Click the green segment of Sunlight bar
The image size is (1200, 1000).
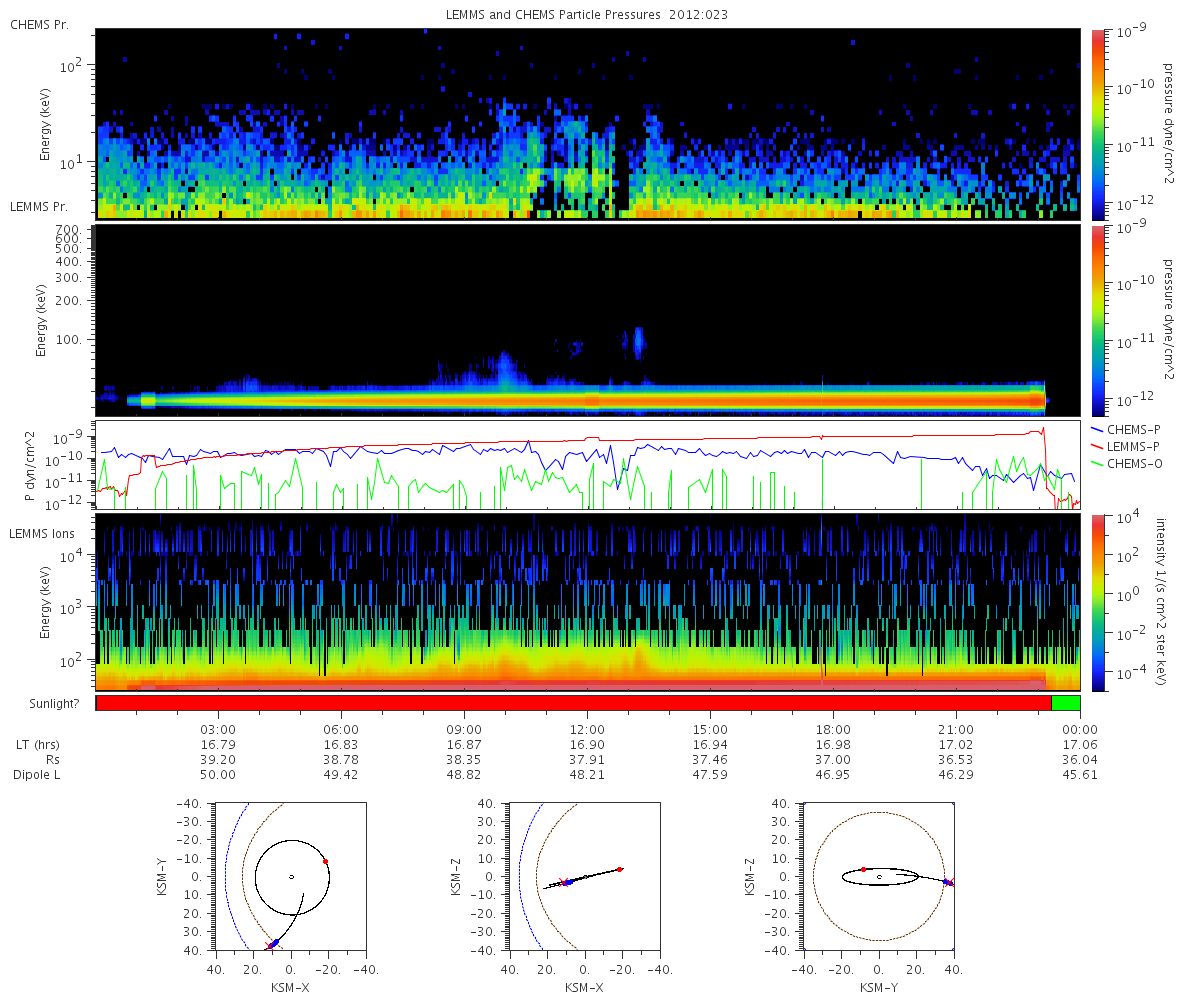coord(1066,702)
